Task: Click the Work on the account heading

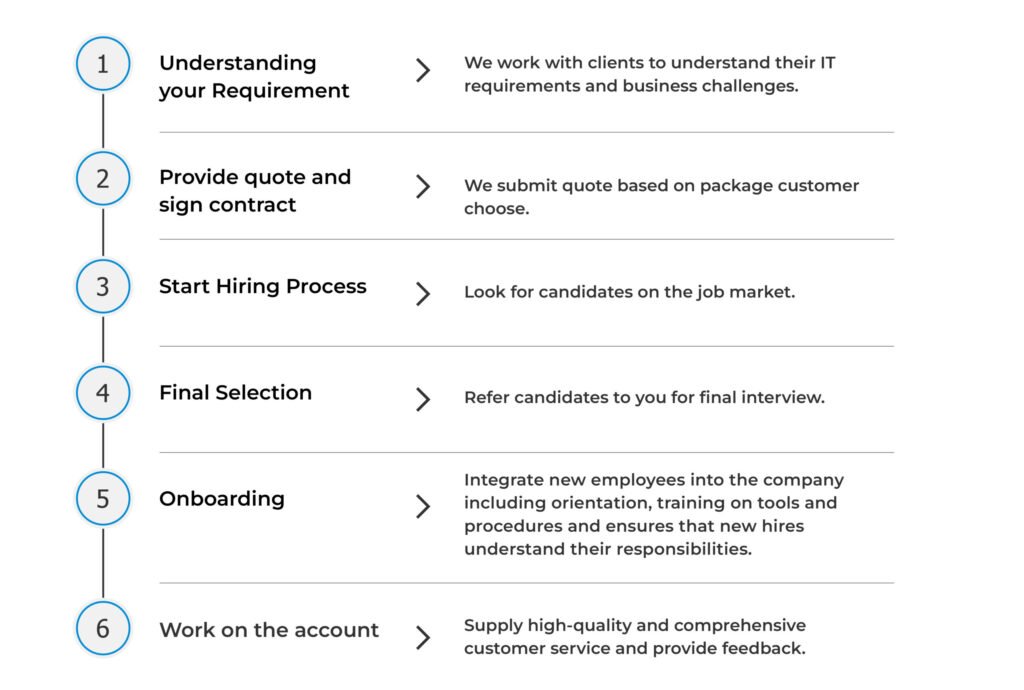Action: [269, 631]
